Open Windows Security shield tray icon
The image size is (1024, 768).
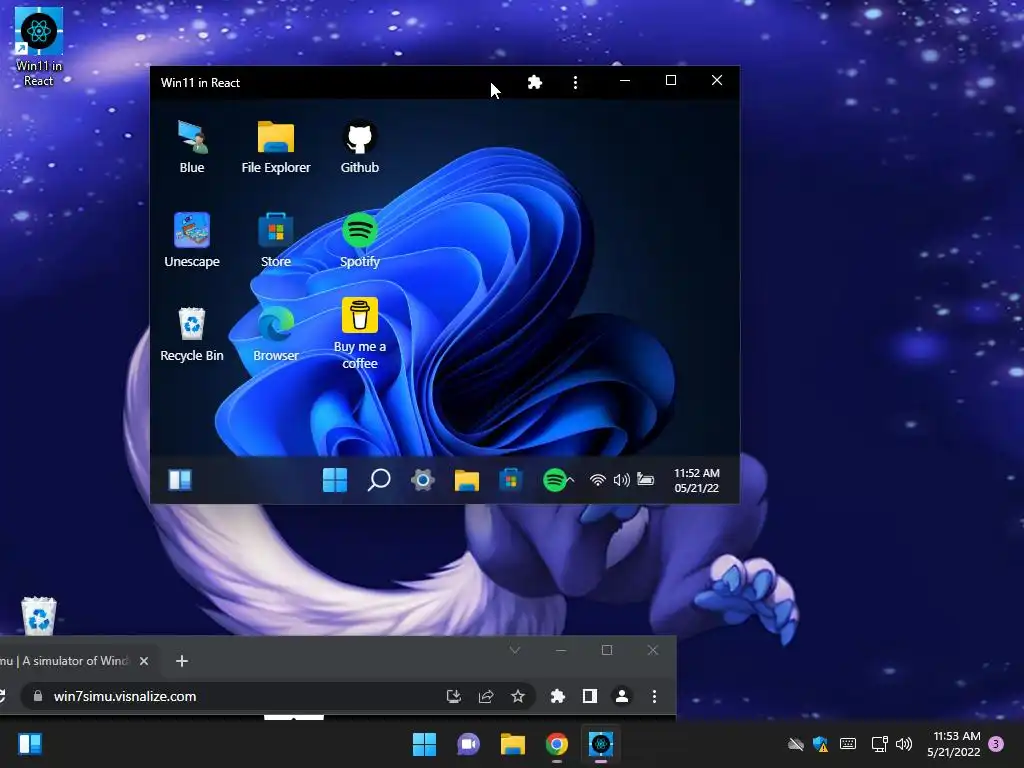pyautogui.click(x=821, y=744)
